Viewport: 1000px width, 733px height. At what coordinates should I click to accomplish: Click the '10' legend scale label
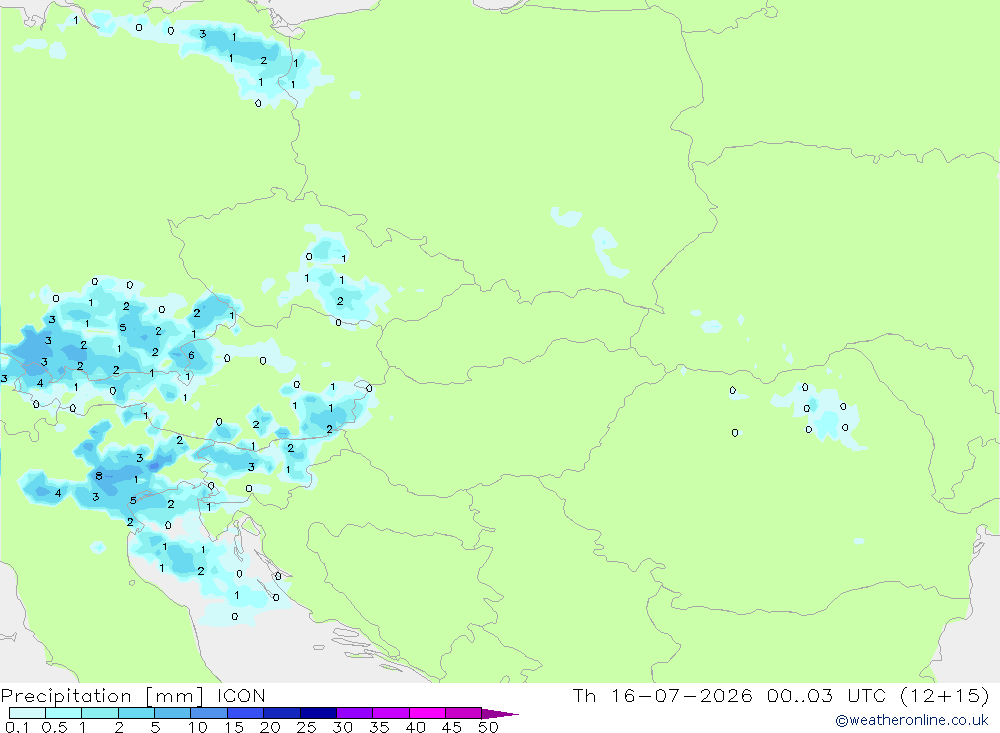(x=198, y=727)
